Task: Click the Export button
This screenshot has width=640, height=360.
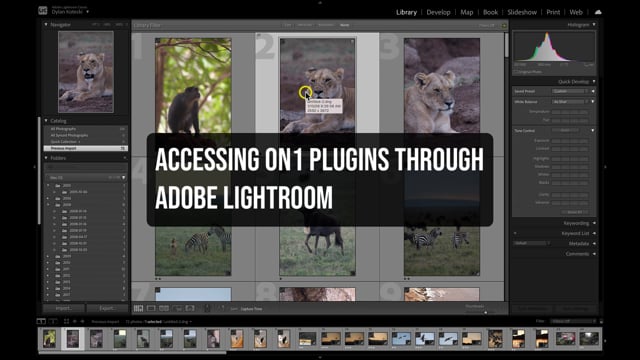Action: (x=107, y=309)
